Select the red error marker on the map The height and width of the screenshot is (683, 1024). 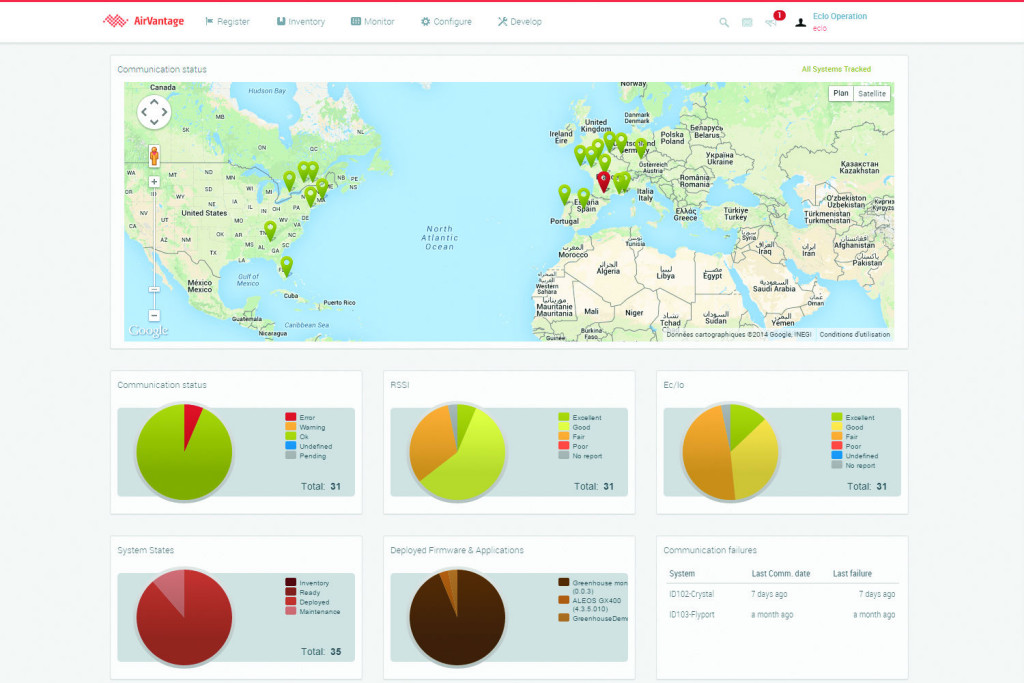click(603, 180)
